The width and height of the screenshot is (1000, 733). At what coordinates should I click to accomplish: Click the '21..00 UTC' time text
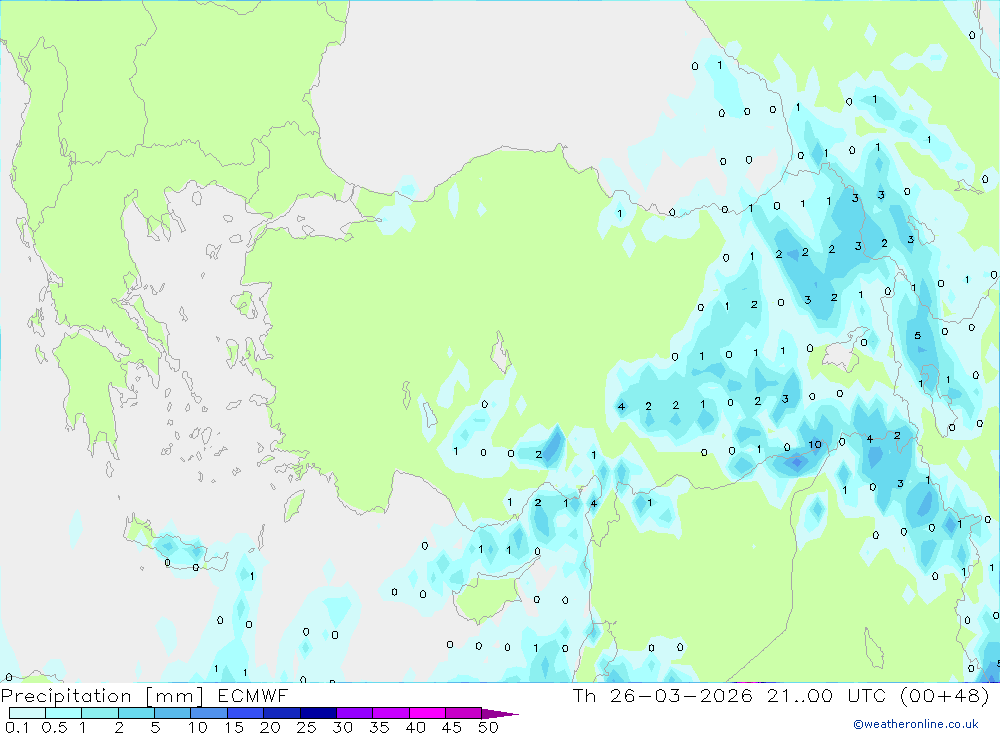click(x=827, y=696)
